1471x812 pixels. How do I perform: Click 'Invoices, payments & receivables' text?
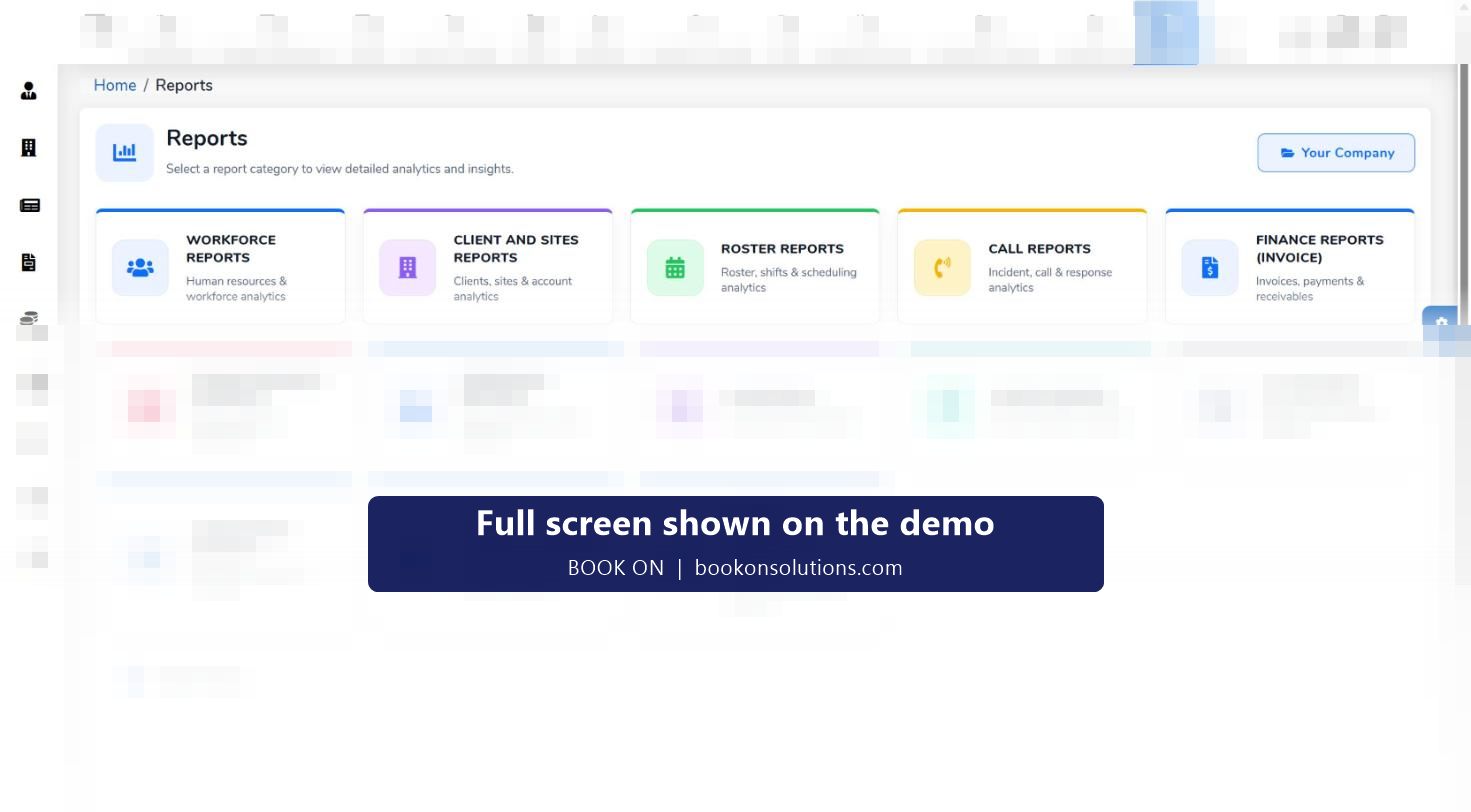1310,289
